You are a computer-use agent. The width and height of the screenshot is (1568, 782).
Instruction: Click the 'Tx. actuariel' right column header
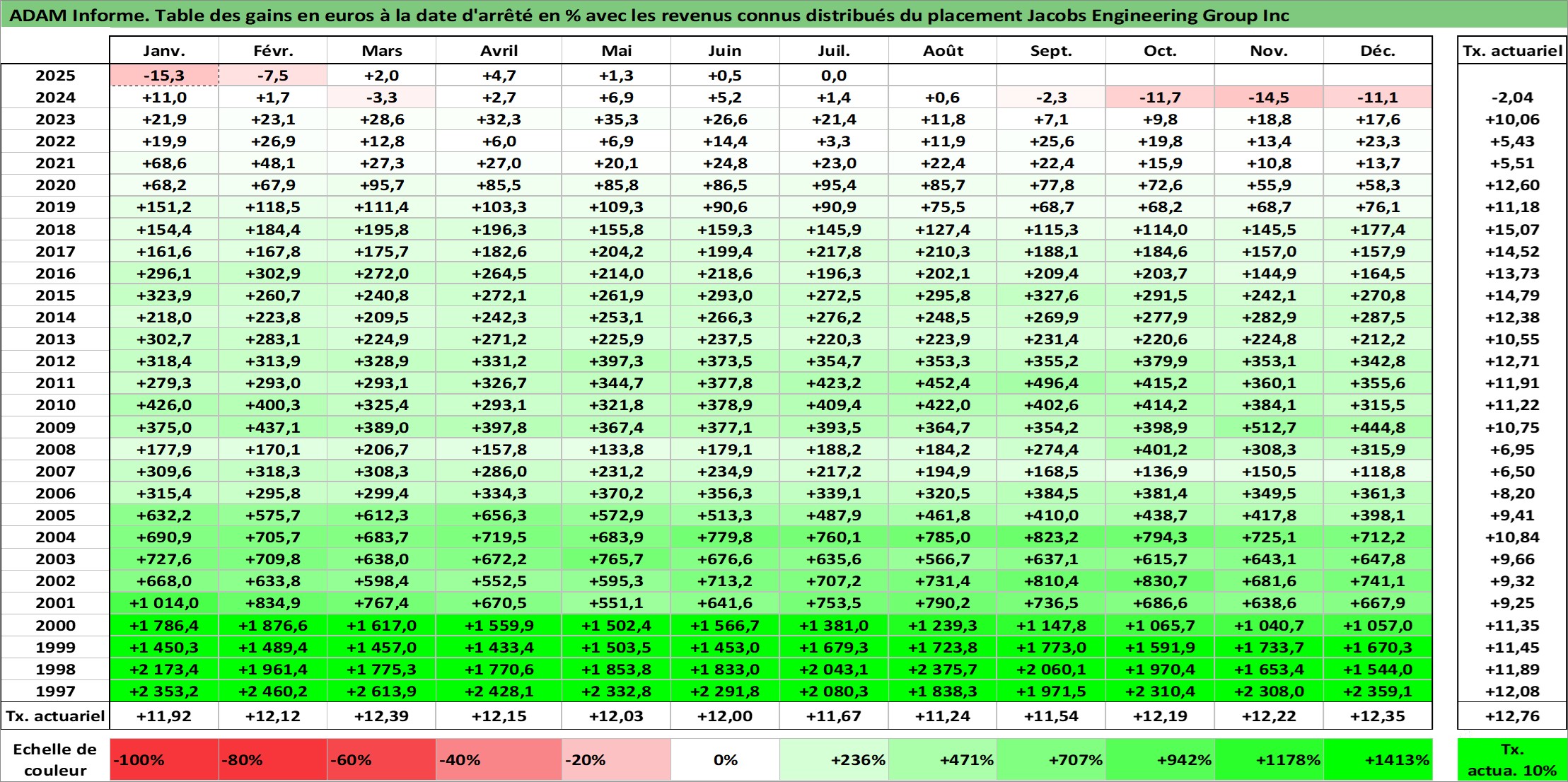coord(1512,50)
